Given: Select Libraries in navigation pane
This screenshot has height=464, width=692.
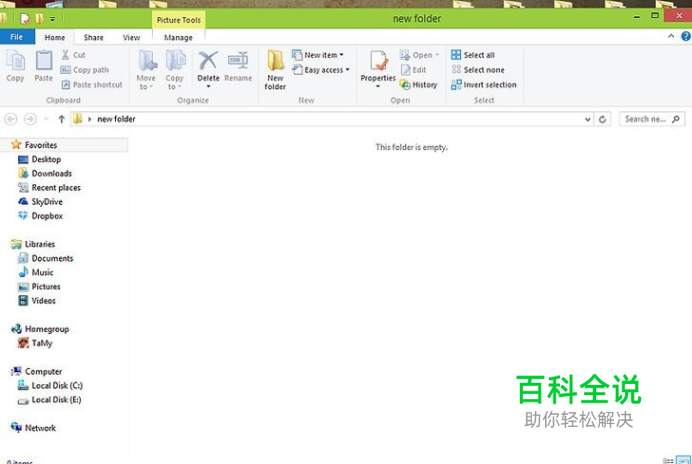Looking at the screenshot, I should tap(40, 244).
